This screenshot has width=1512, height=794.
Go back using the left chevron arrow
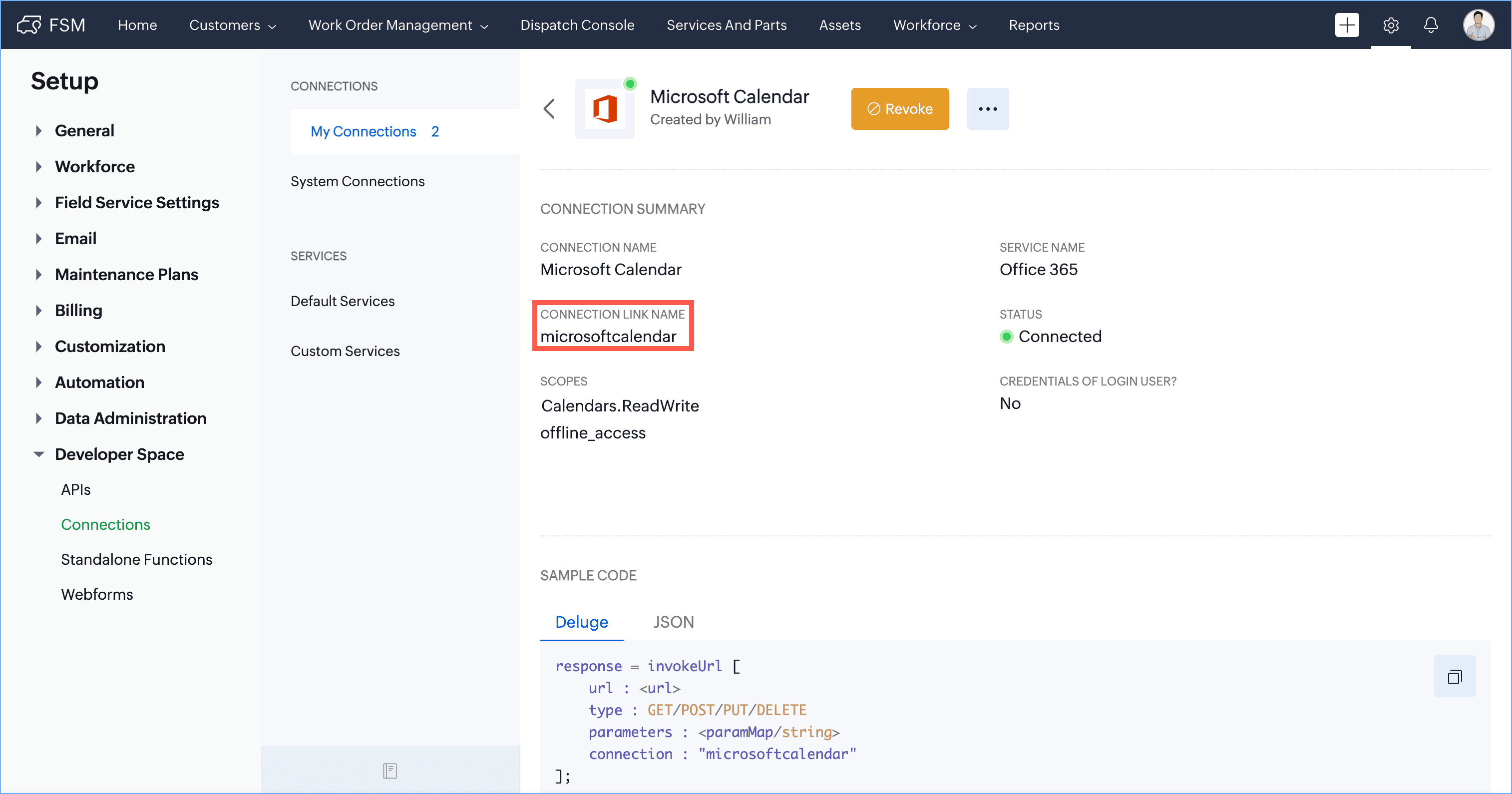(549, 108)
